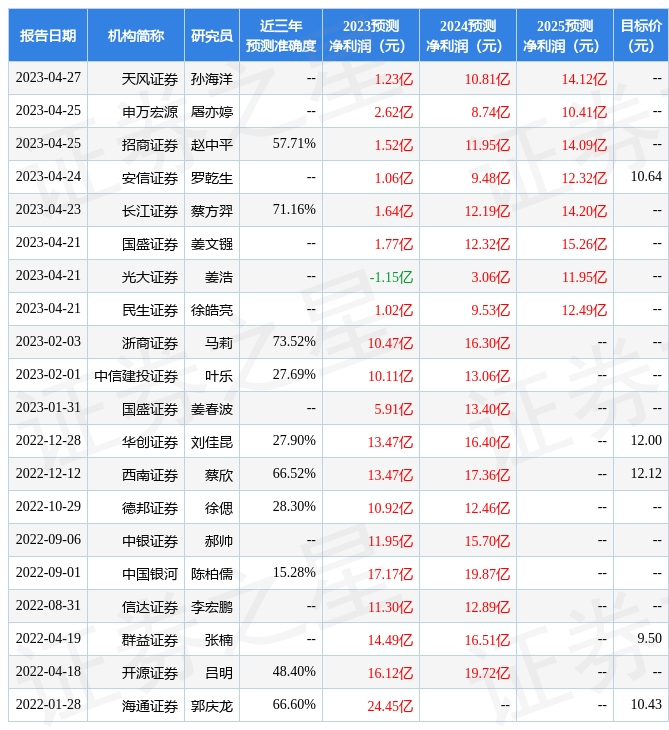Click analyst name 罗乾生
Image resolution: width=669 pixels, height=730 pixels.
pos(212,178)
